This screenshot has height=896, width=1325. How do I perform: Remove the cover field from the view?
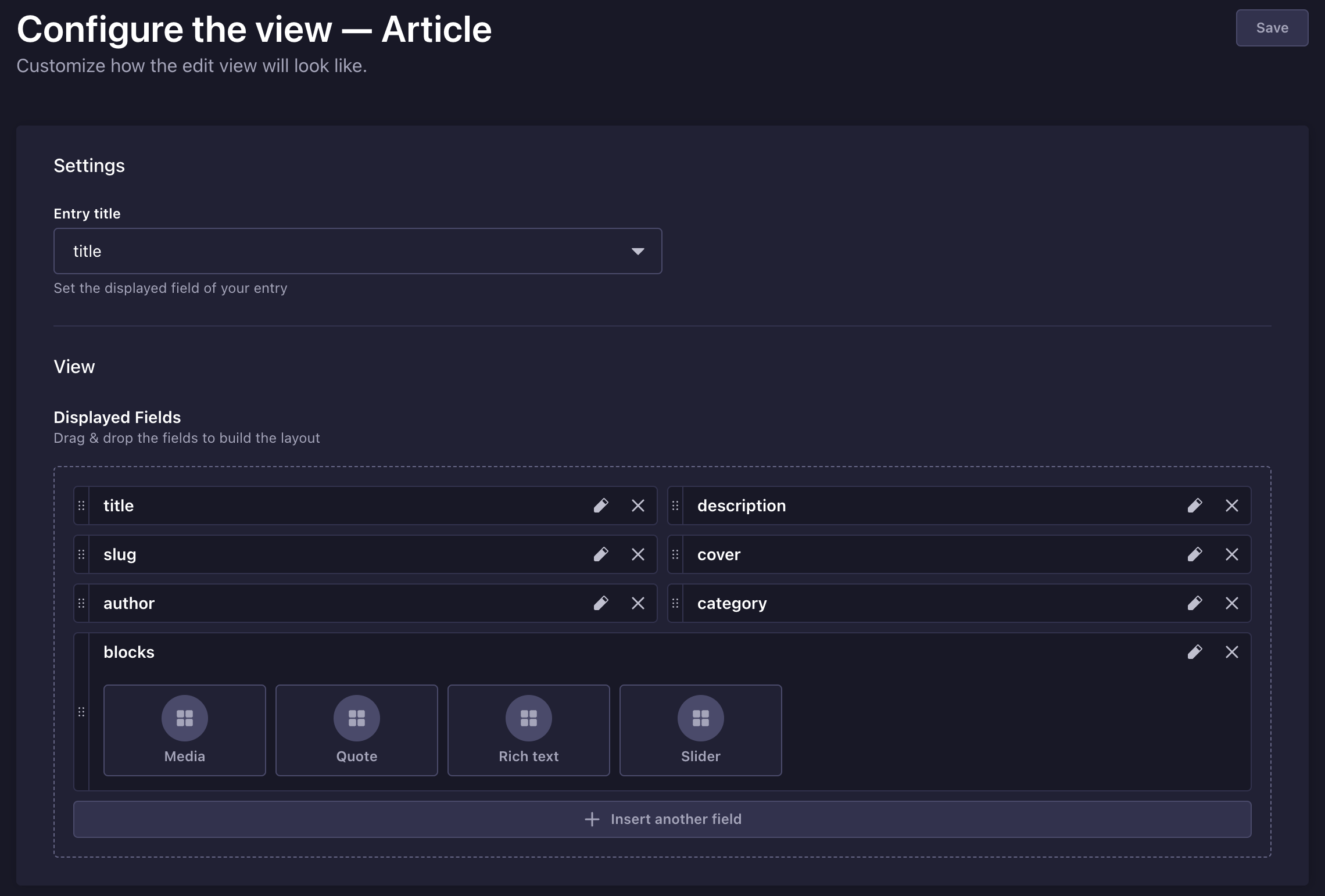click(x=1233, y=554)
